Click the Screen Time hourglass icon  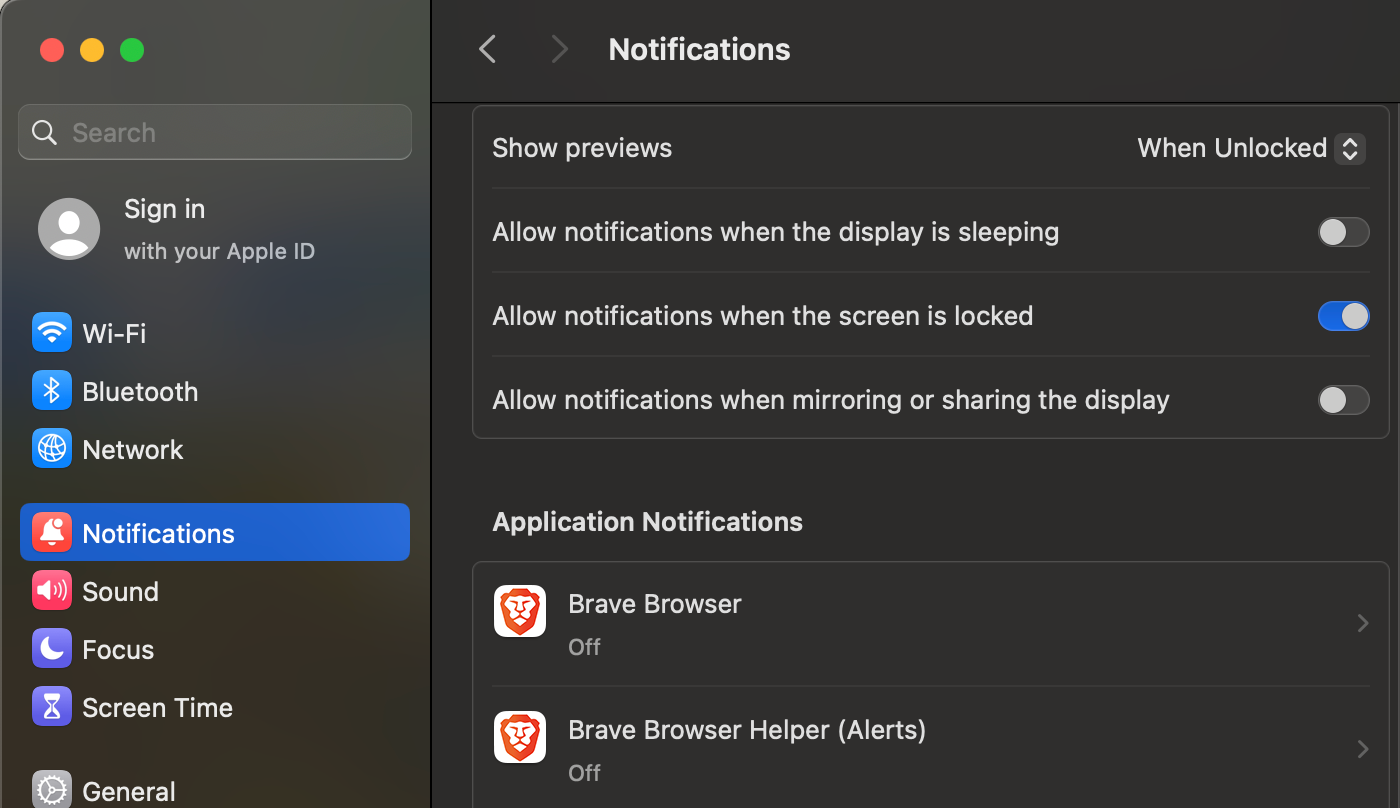tap(52, 707)
